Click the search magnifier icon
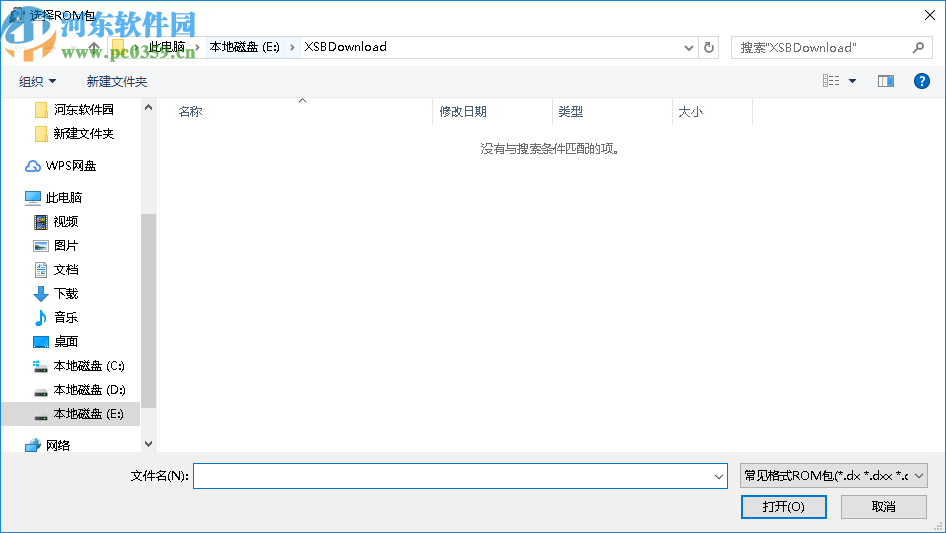 pos(918,47)
